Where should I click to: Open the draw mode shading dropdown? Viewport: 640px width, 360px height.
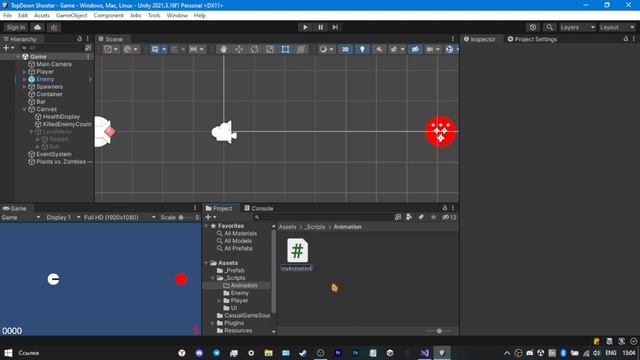(x=326, y=49)
